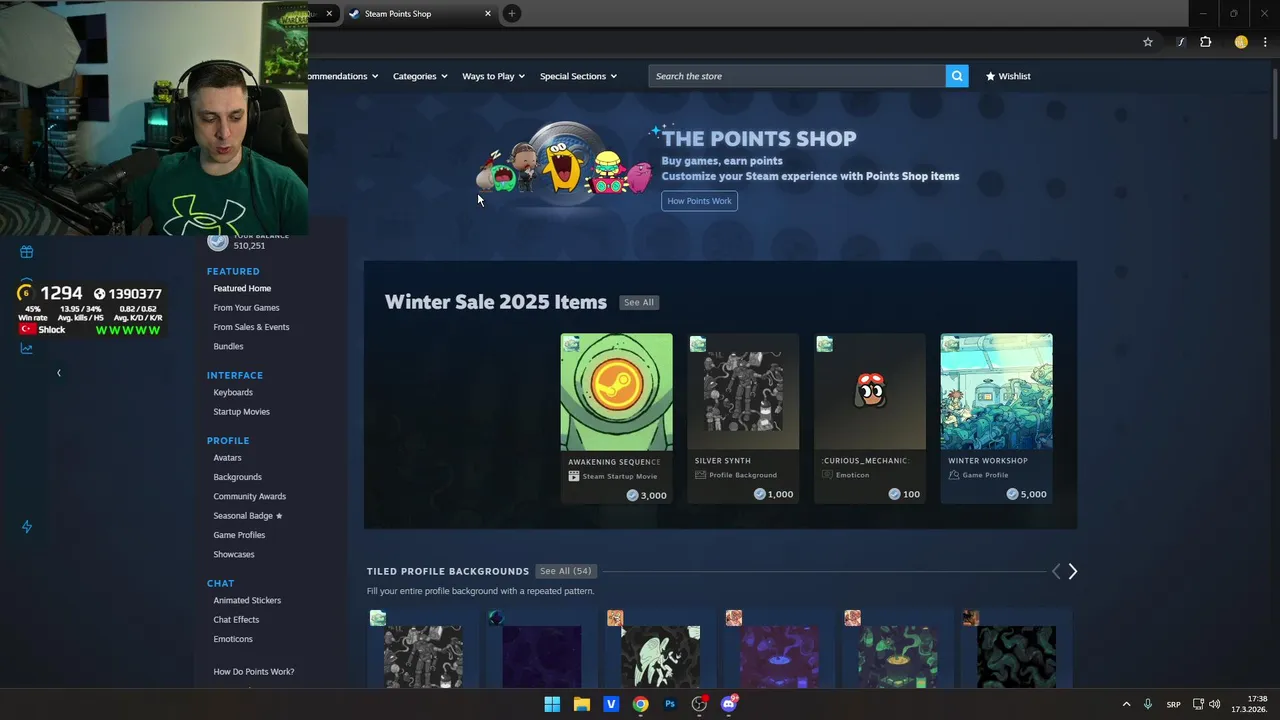Open Emoticons section
Viewport: 1280px width, 720px height.
coord(233,639)
